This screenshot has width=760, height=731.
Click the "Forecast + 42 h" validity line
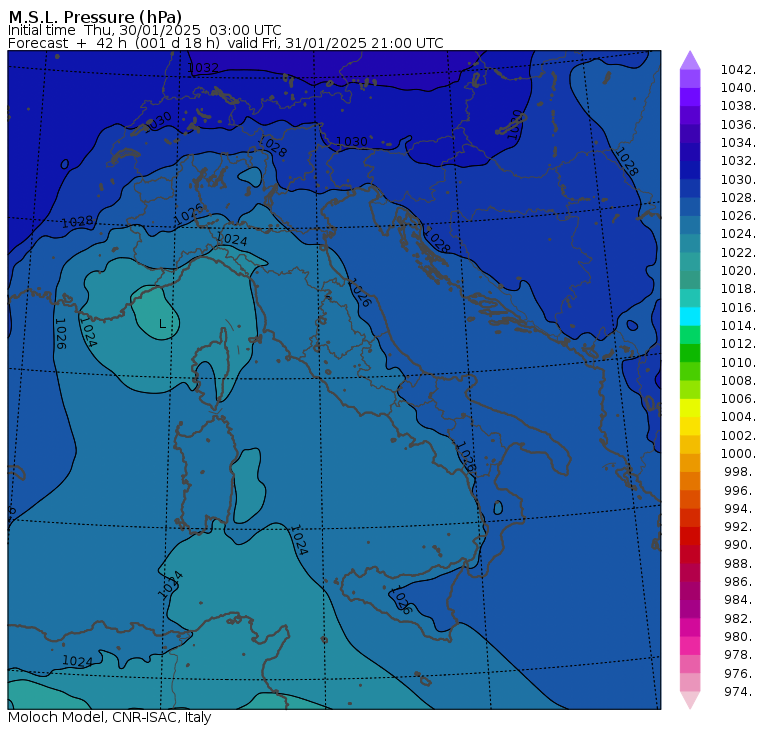(225, 43)
